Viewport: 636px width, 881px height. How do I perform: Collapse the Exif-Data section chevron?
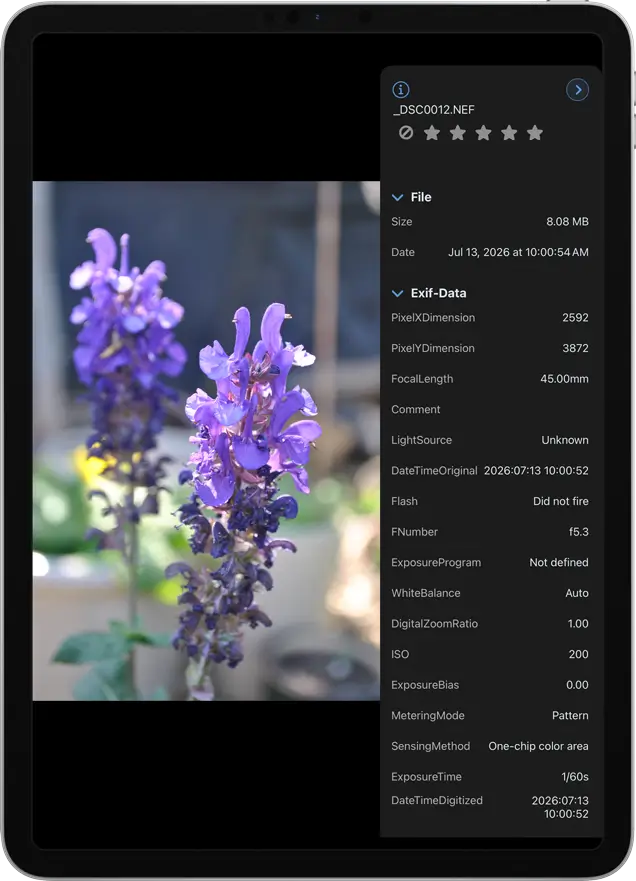[x=397, y=293]
